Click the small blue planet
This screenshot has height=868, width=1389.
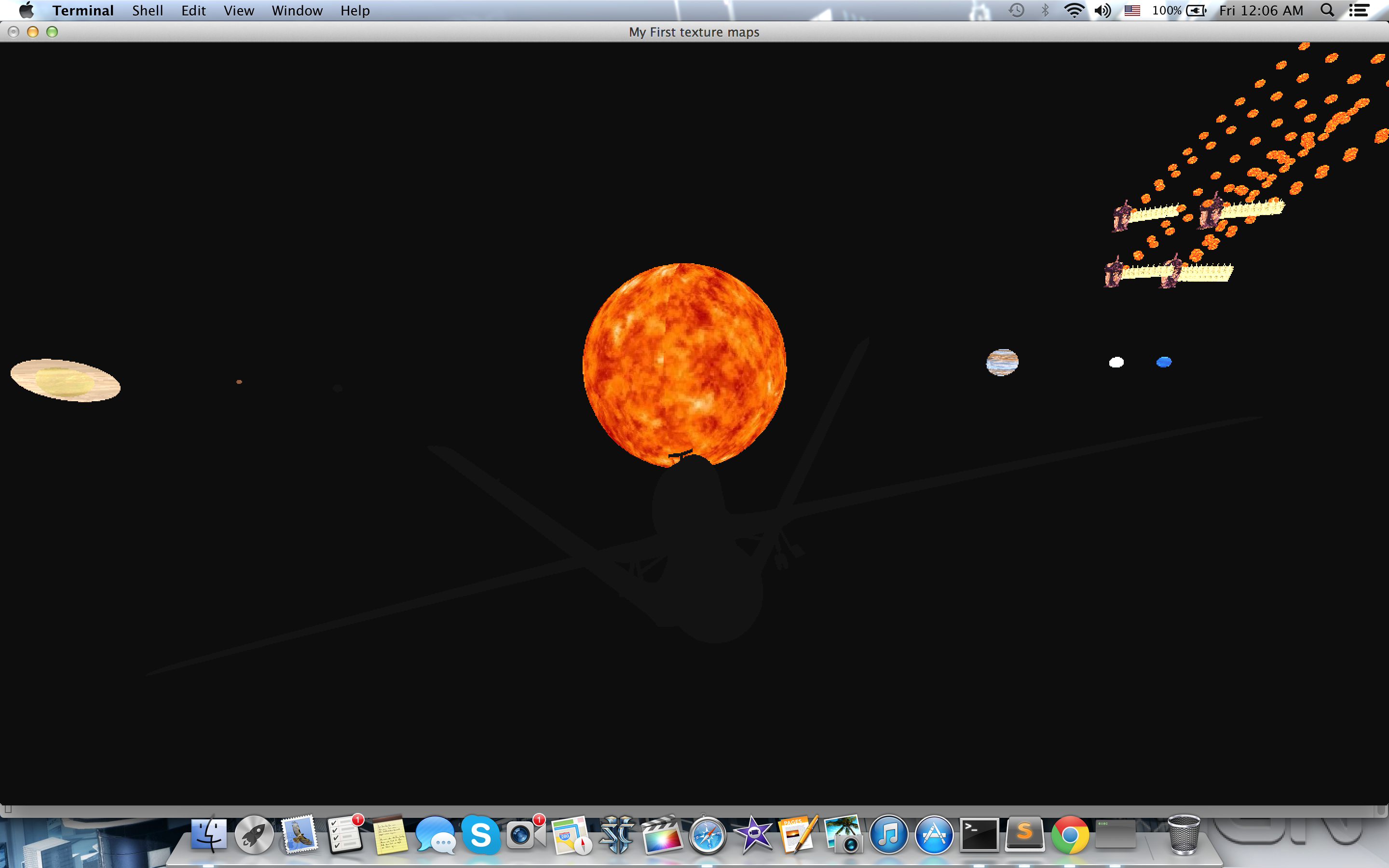point(1164,362)
